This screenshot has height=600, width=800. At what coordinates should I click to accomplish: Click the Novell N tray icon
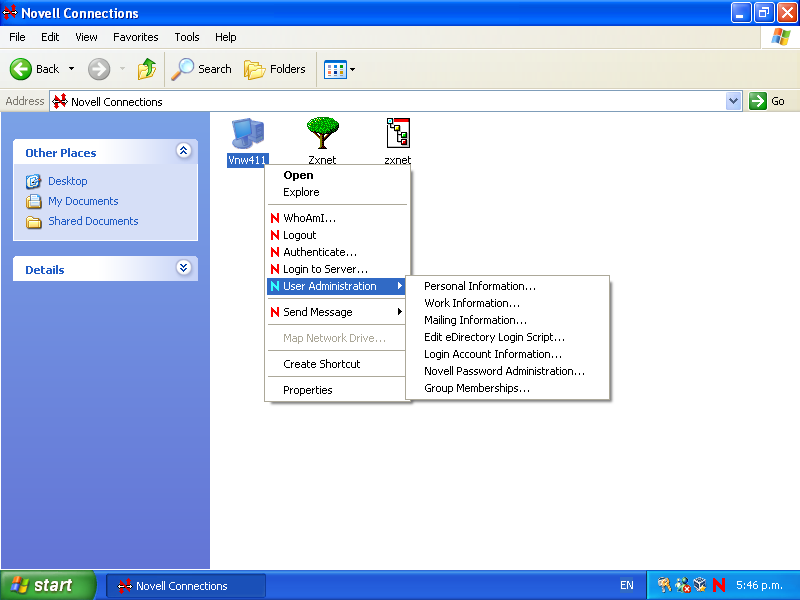(x=719, y=585)
